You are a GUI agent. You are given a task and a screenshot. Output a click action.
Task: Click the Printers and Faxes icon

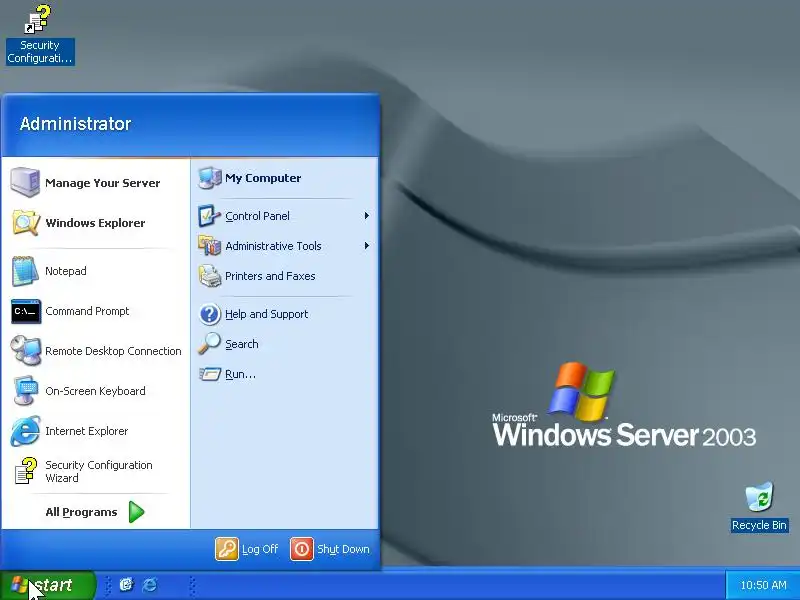(x=210, y=276)
